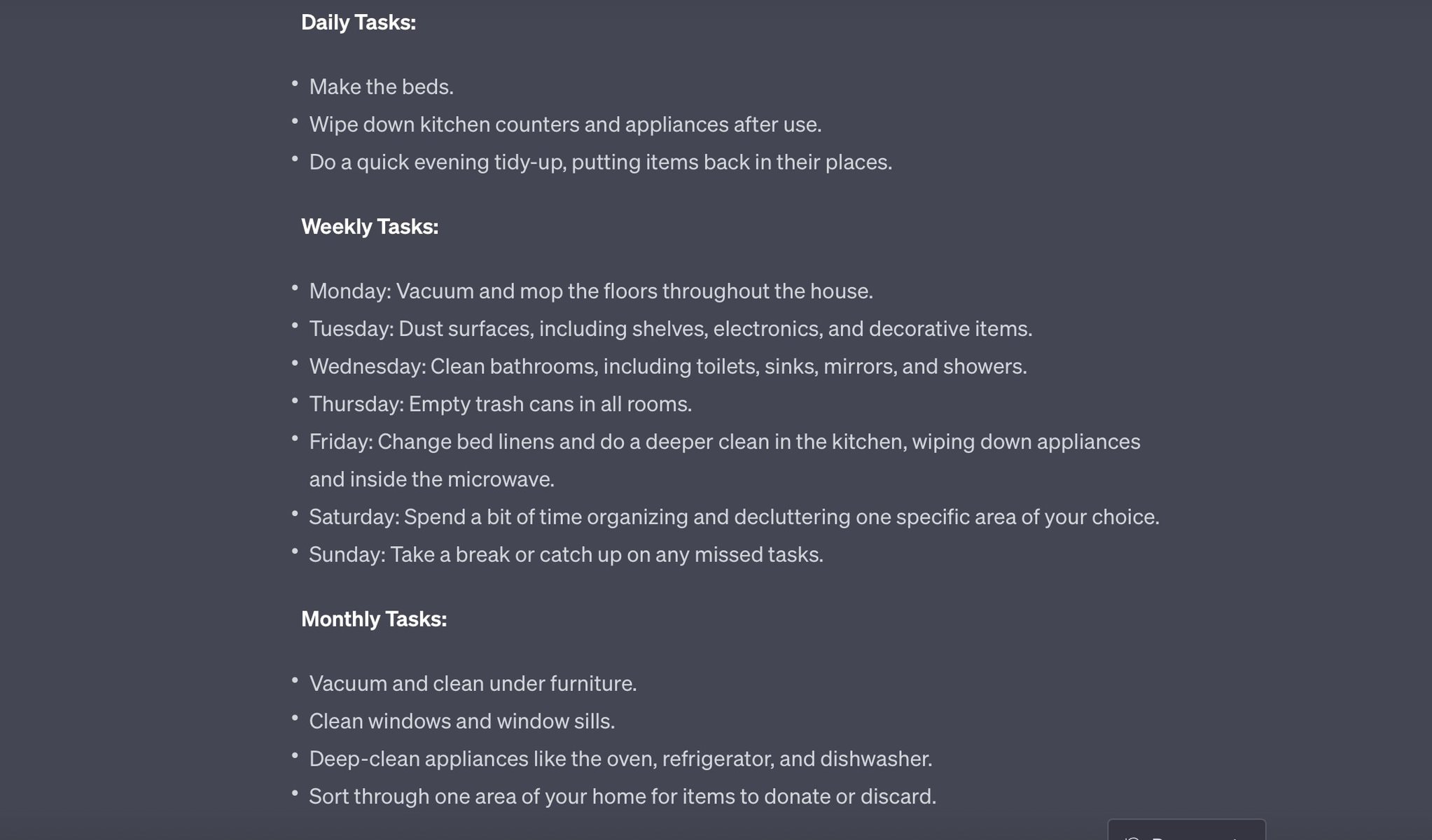The width and height of the screenshot is (1432, 840).
Task: Click the Thursday empty trash cans line
Action: coord(500,405)
